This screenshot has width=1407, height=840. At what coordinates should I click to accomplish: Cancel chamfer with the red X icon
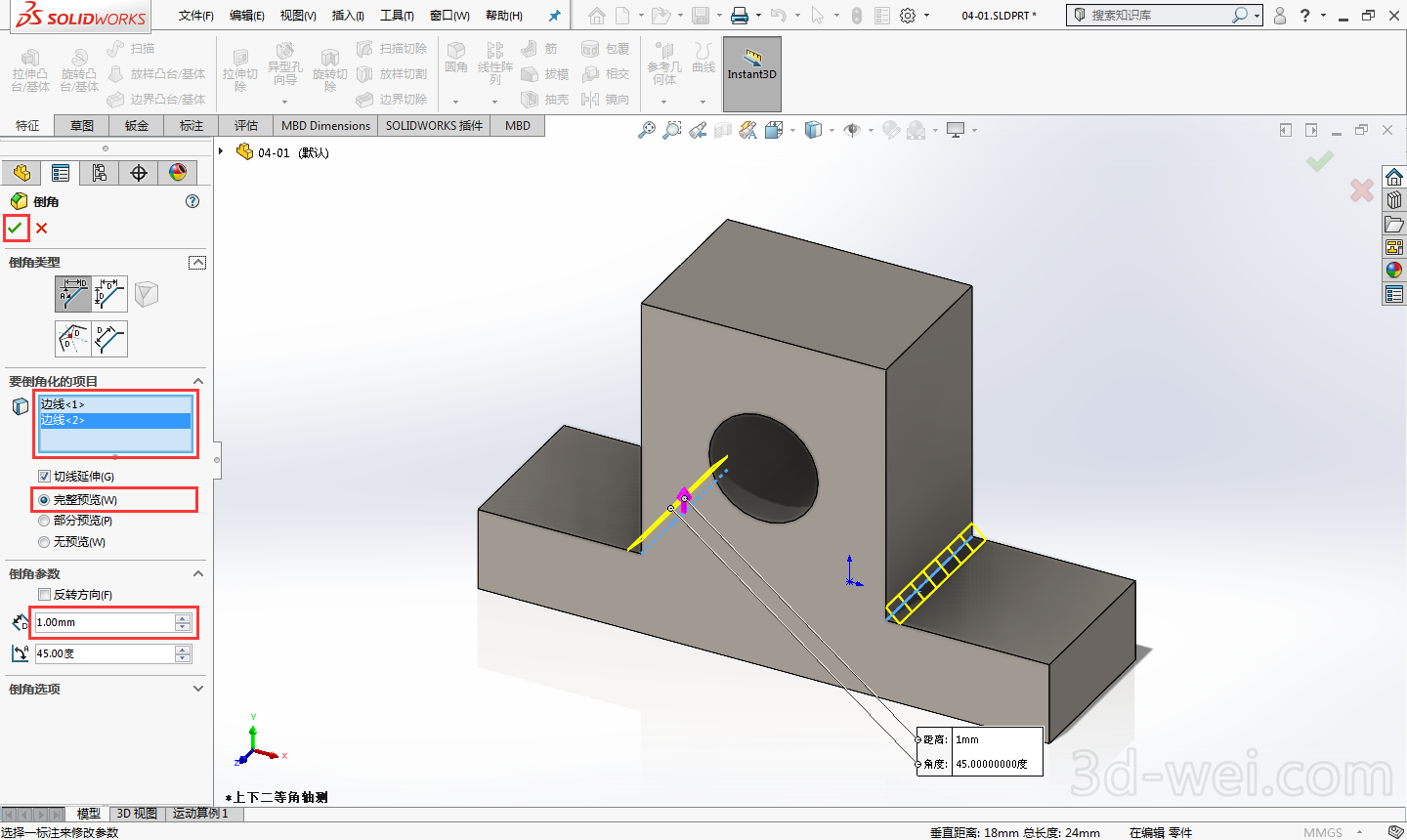click(x=42, y=229)
